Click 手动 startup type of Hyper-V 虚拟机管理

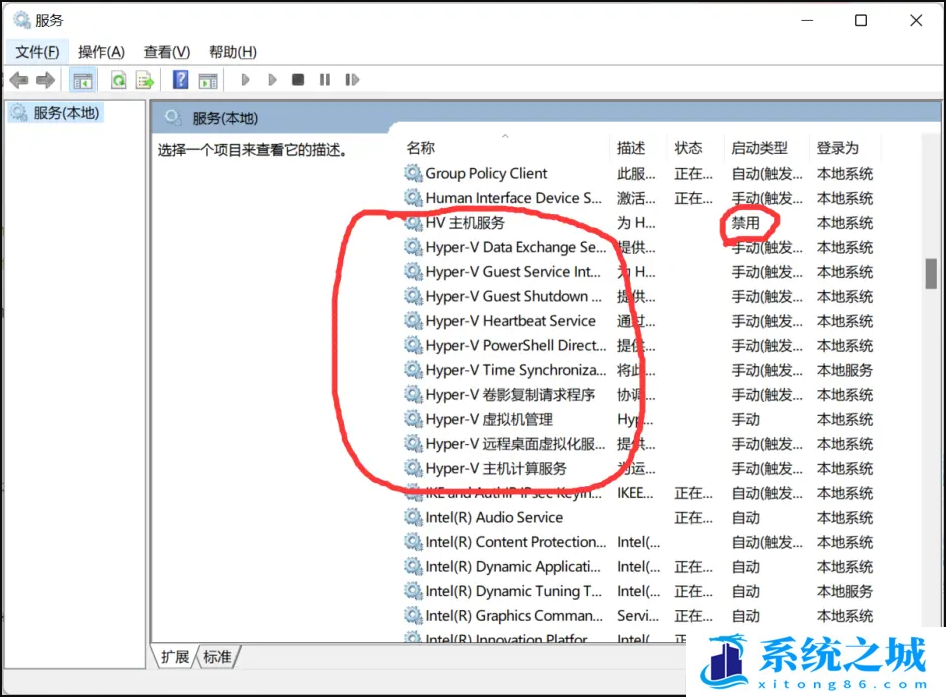coord(746,419)
